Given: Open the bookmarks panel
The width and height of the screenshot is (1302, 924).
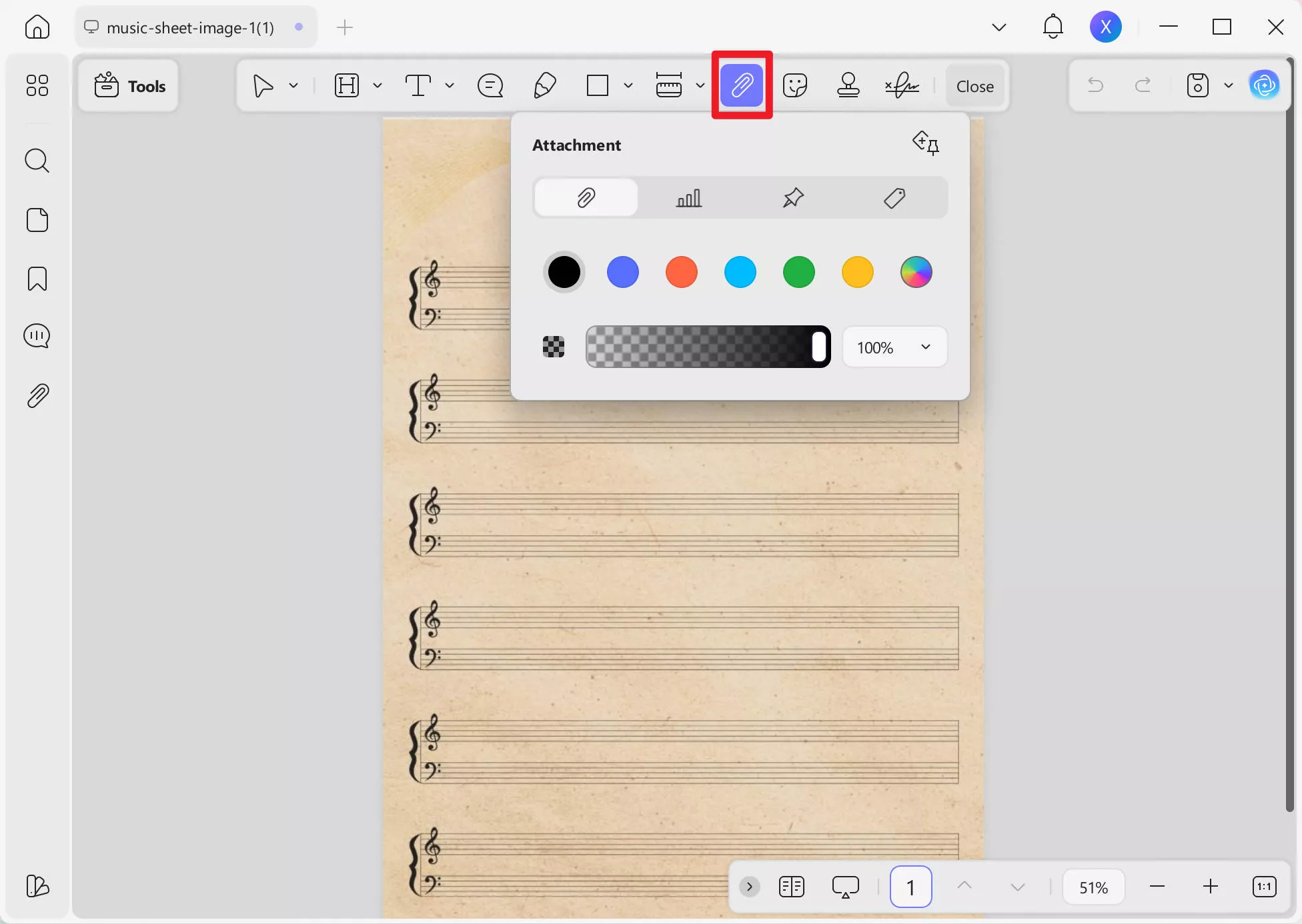Looking at the screenshot, I should tap(37, 279).
